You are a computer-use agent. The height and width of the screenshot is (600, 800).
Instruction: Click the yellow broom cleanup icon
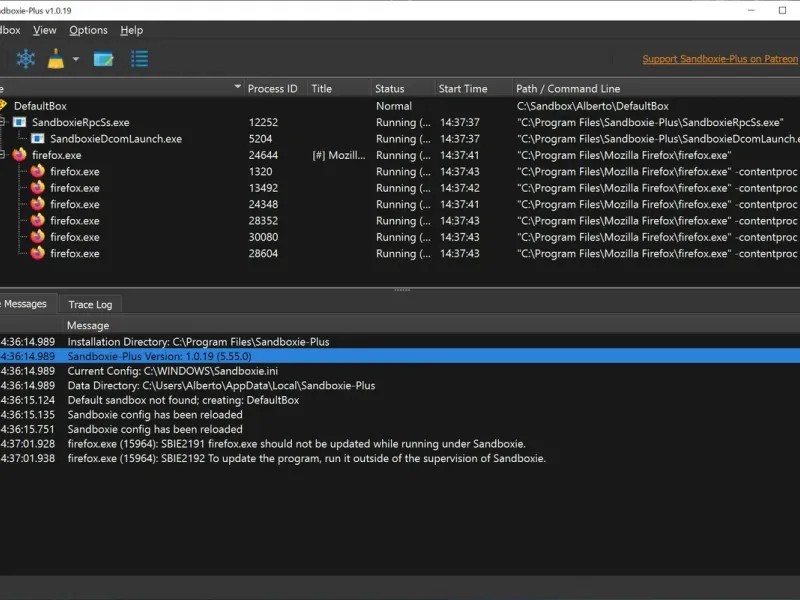(x=56, y=59)
